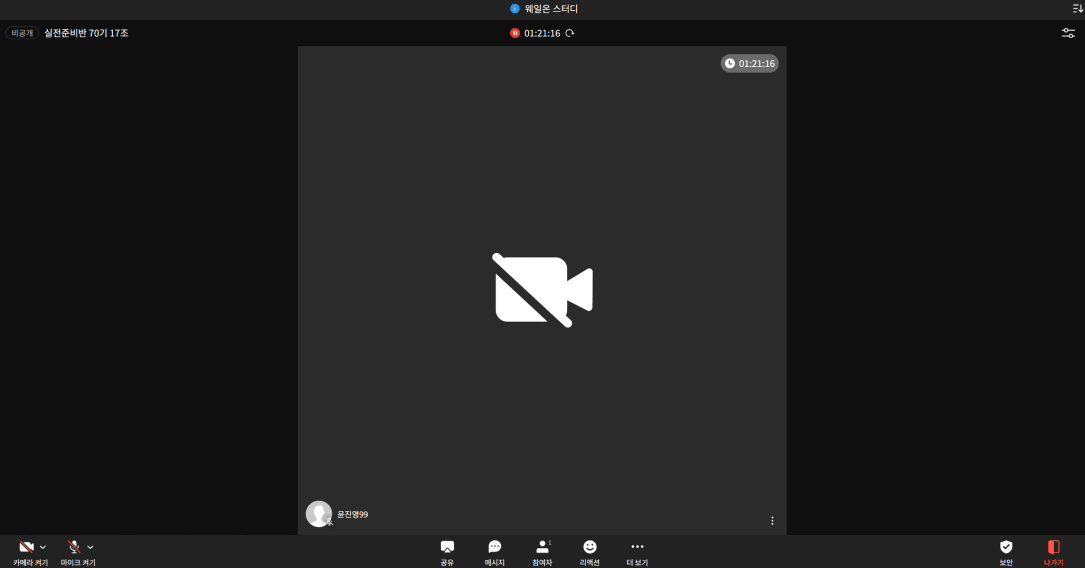The height and width of the screenshot is (568, 1085).
Task: Click the room title 실전준비반 70기 17조
Action: (x=86, y=33)
